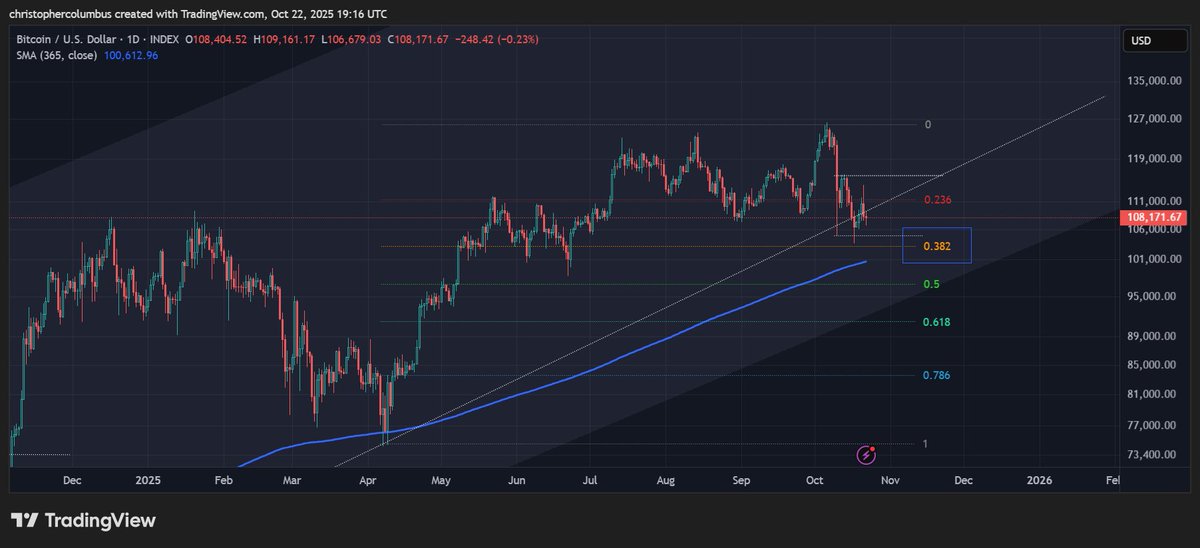
Task: Click the red current price tag 108,171.67
Action: pos(1155,217)
